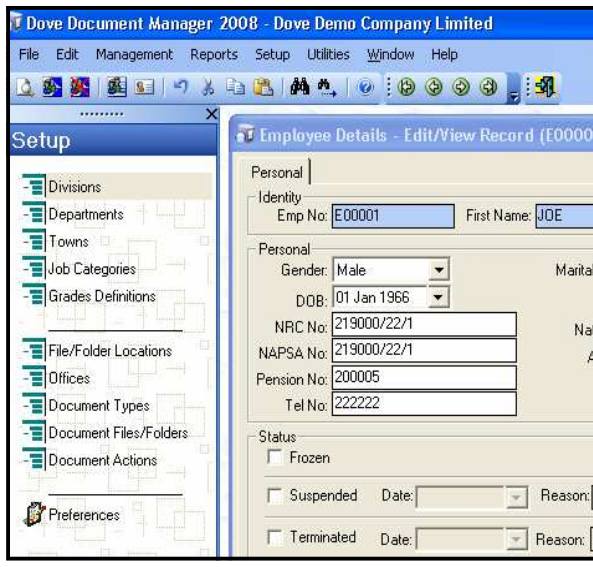Click the copy pages icon

pyautogui.click(x=235, y=87)
